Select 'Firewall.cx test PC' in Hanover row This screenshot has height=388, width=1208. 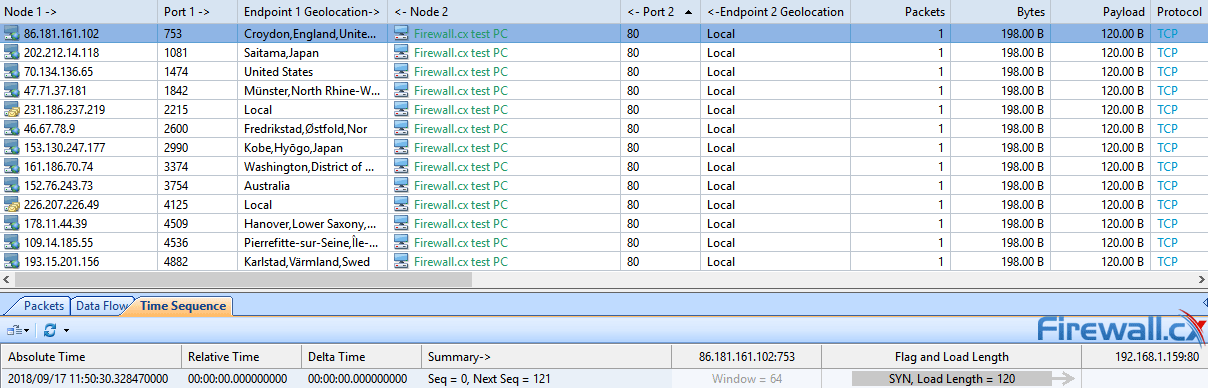coord(461,224)
